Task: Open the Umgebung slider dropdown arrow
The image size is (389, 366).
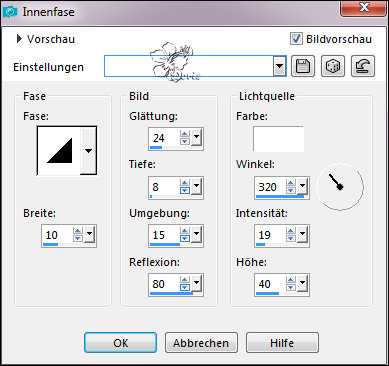Action: point(196,234)
